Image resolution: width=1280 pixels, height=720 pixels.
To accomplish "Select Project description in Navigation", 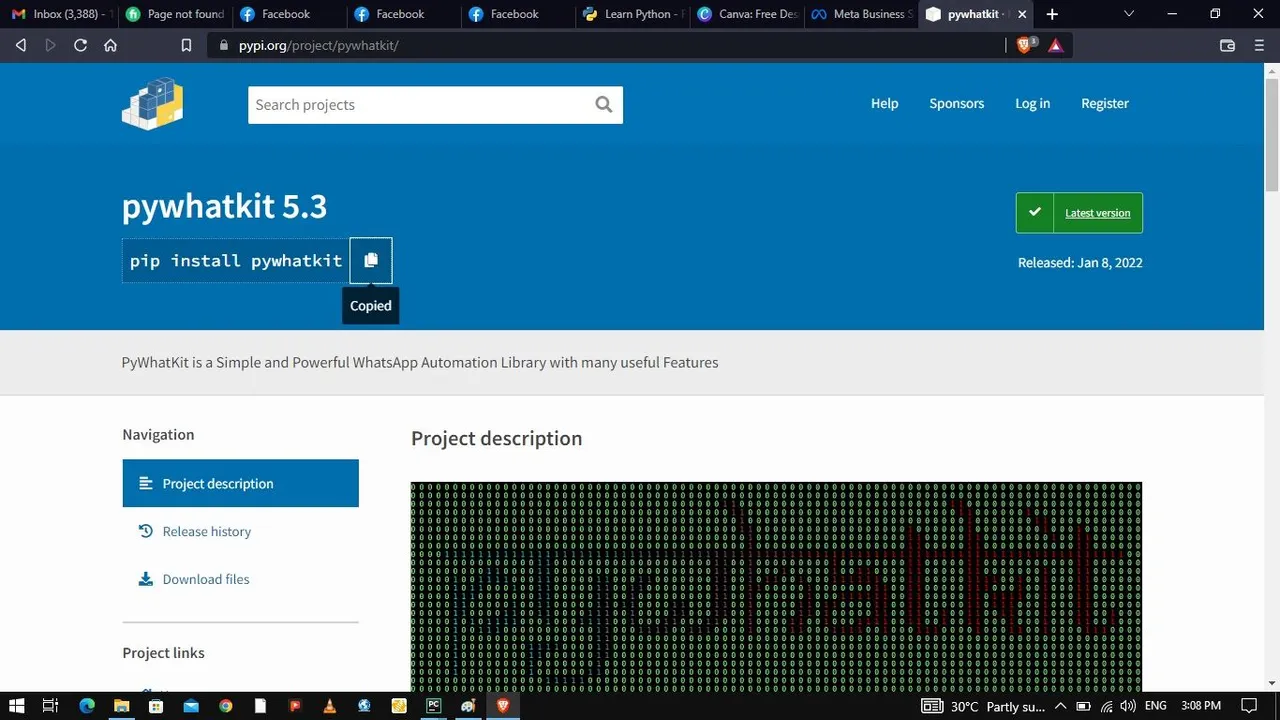I will [240, 483].
